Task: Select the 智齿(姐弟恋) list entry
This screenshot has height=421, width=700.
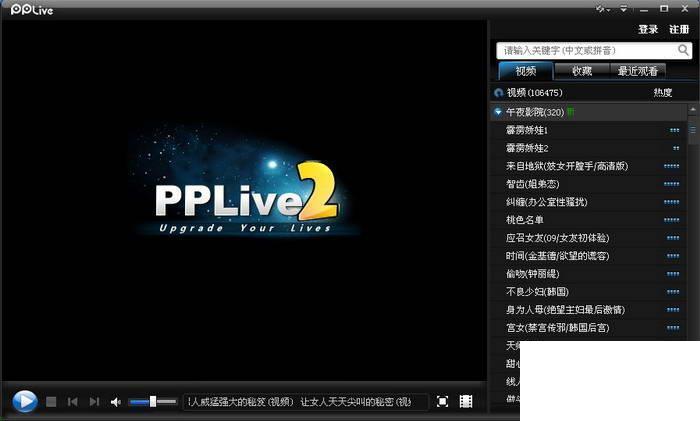Action: (x=588, y=184)
